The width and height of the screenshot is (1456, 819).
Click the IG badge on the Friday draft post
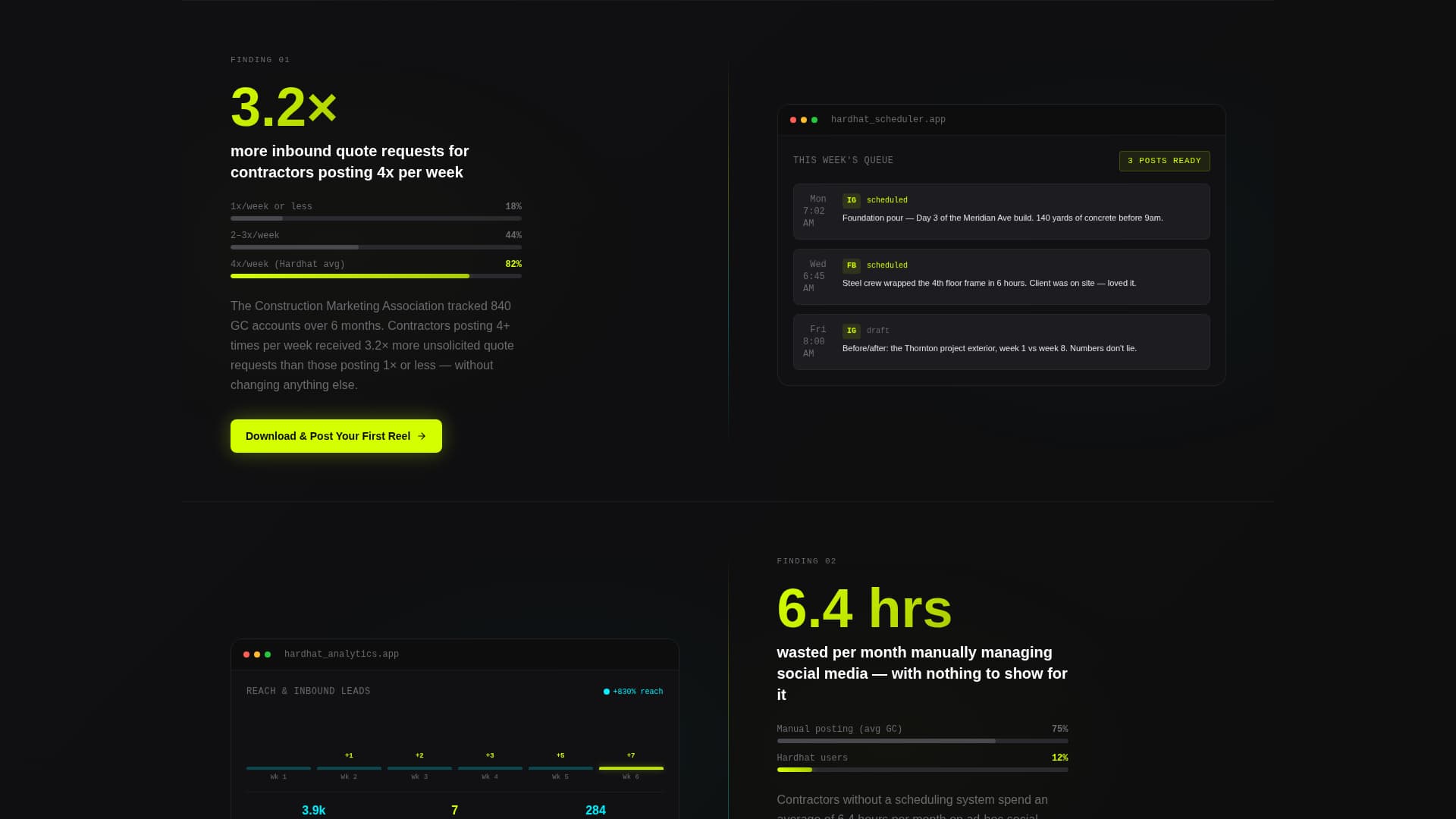pos(851,331)
